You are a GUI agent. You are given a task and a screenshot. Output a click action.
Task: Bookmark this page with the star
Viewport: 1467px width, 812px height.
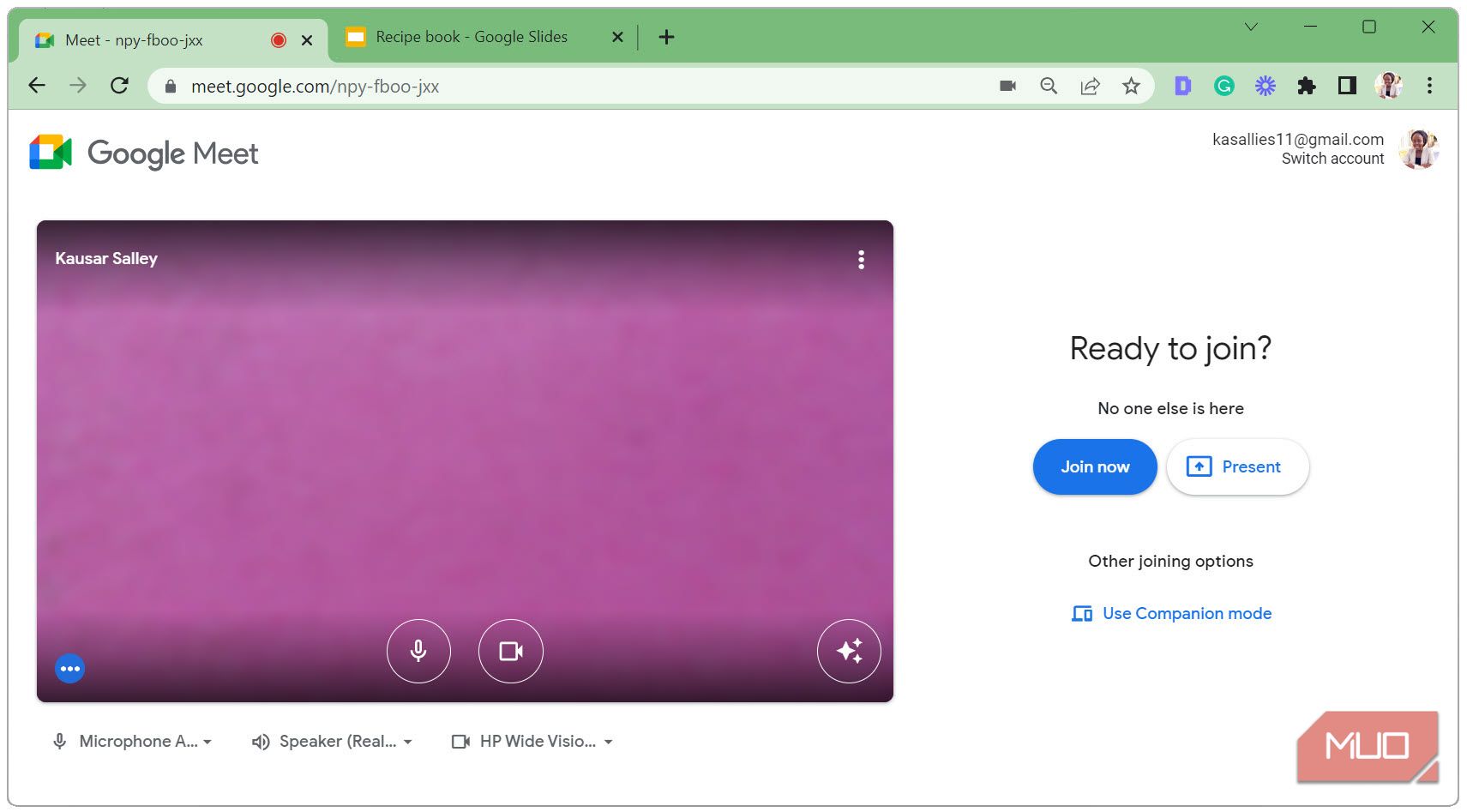click(x=1132, y=86)
